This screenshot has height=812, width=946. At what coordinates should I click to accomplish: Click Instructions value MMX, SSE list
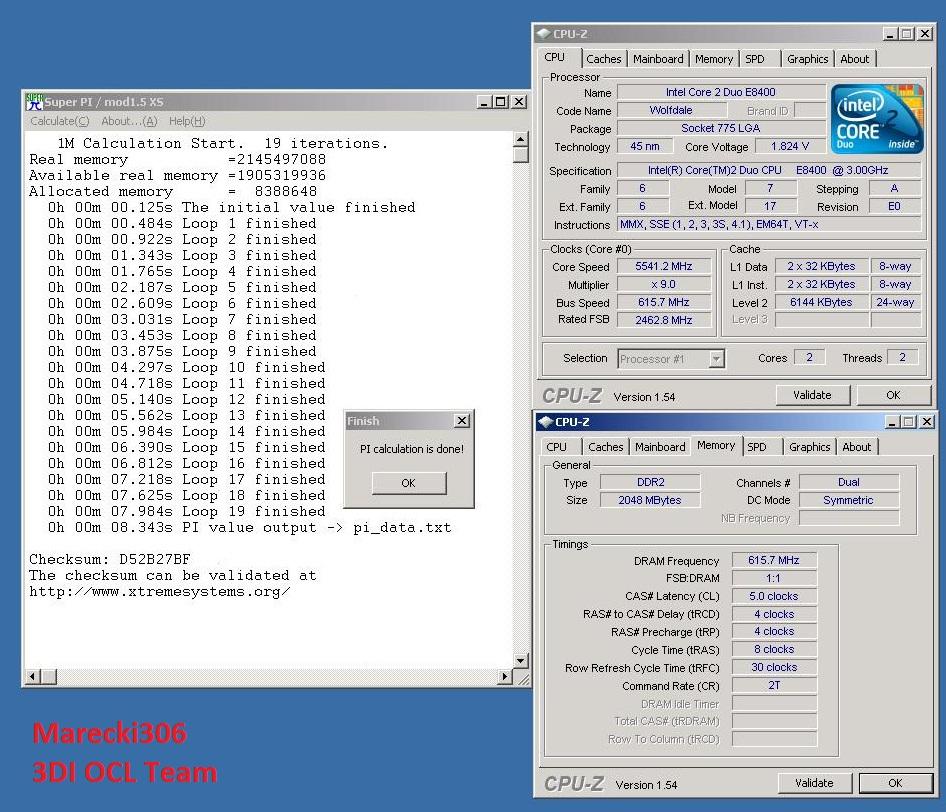coord(770,224)
